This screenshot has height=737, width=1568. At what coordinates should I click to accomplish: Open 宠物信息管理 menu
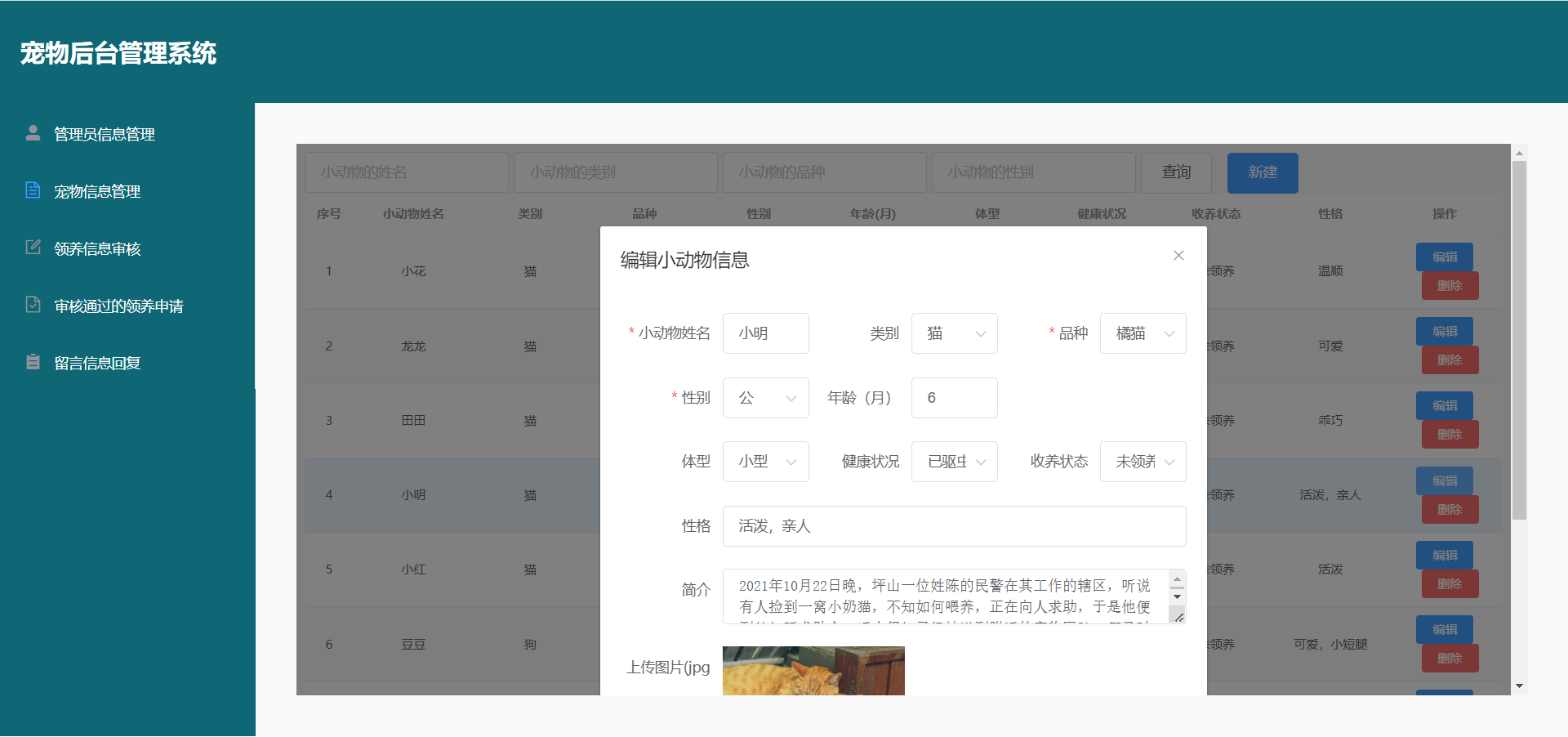97,191
